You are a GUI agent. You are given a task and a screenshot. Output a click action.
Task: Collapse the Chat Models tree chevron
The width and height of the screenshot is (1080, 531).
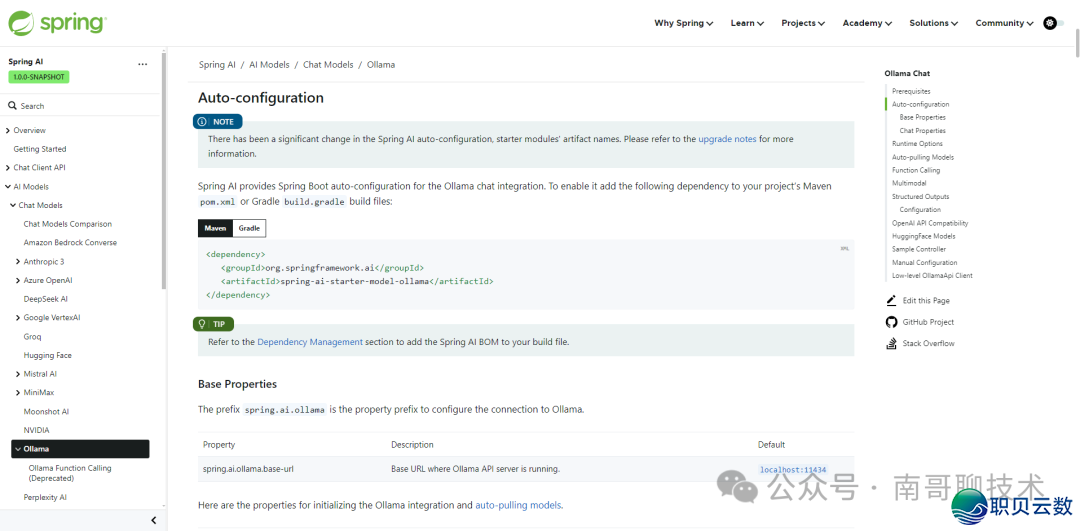[12, 205]
